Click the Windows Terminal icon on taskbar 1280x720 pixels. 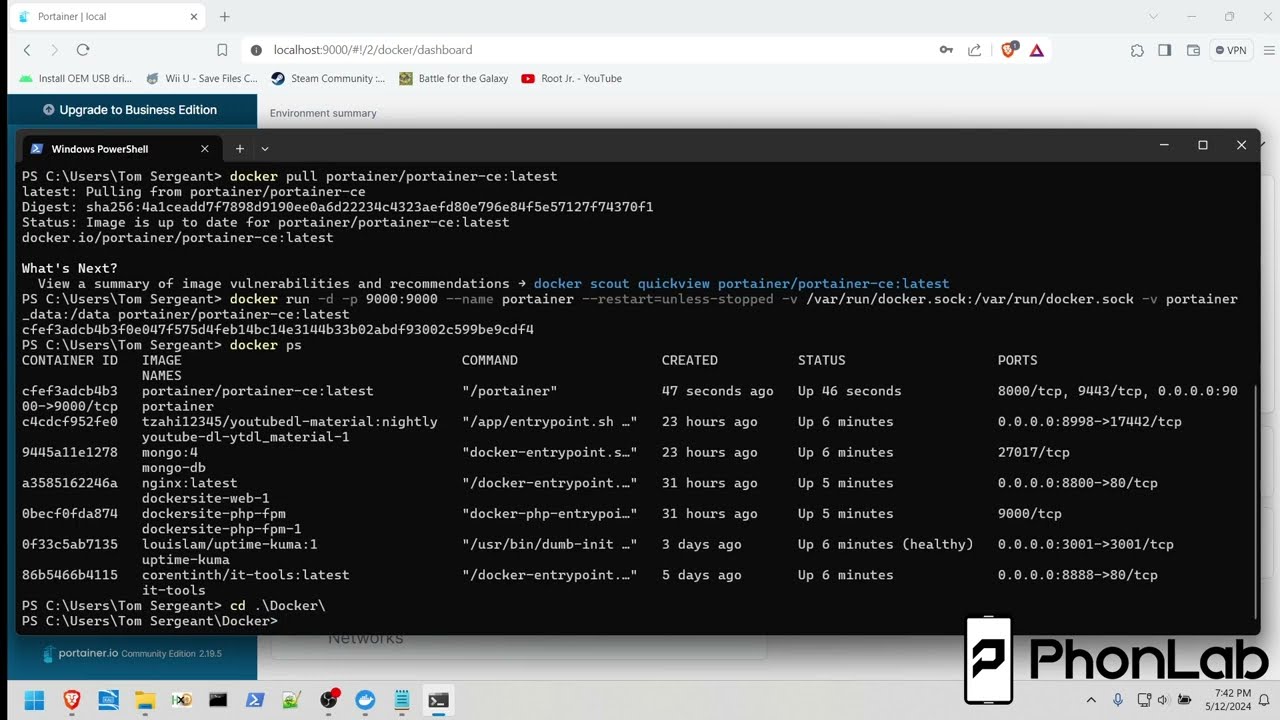[x=438, y=700]
